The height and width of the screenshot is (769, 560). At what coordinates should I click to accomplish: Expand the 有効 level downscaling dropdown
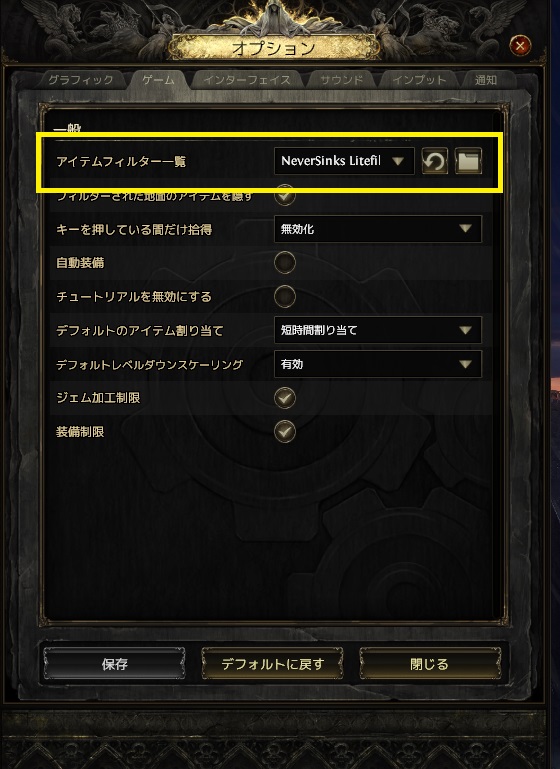coord(378,364)
